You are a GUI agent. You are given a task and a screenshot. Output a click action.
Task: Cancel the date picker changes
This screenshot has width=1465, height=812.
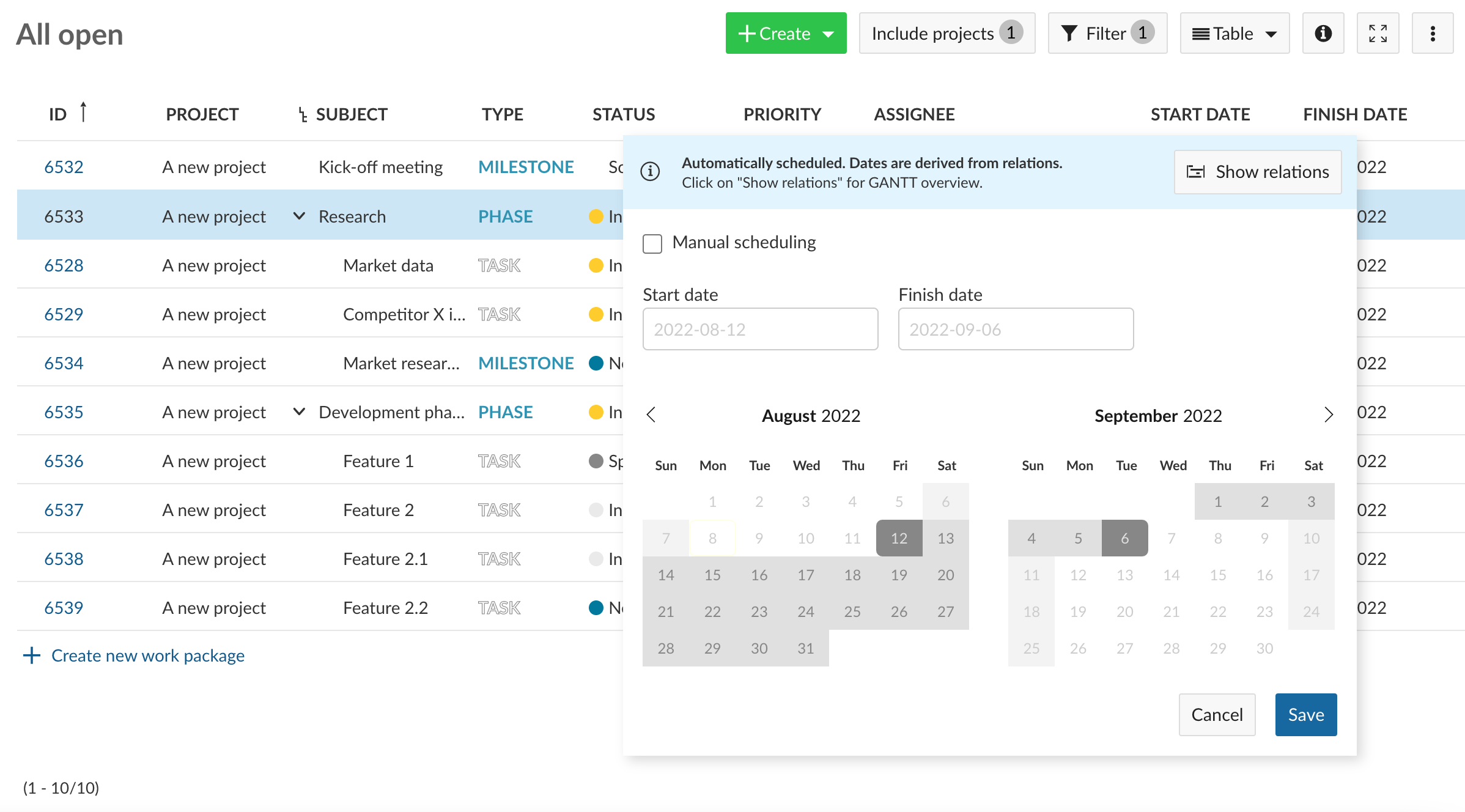click(1217, 714)
